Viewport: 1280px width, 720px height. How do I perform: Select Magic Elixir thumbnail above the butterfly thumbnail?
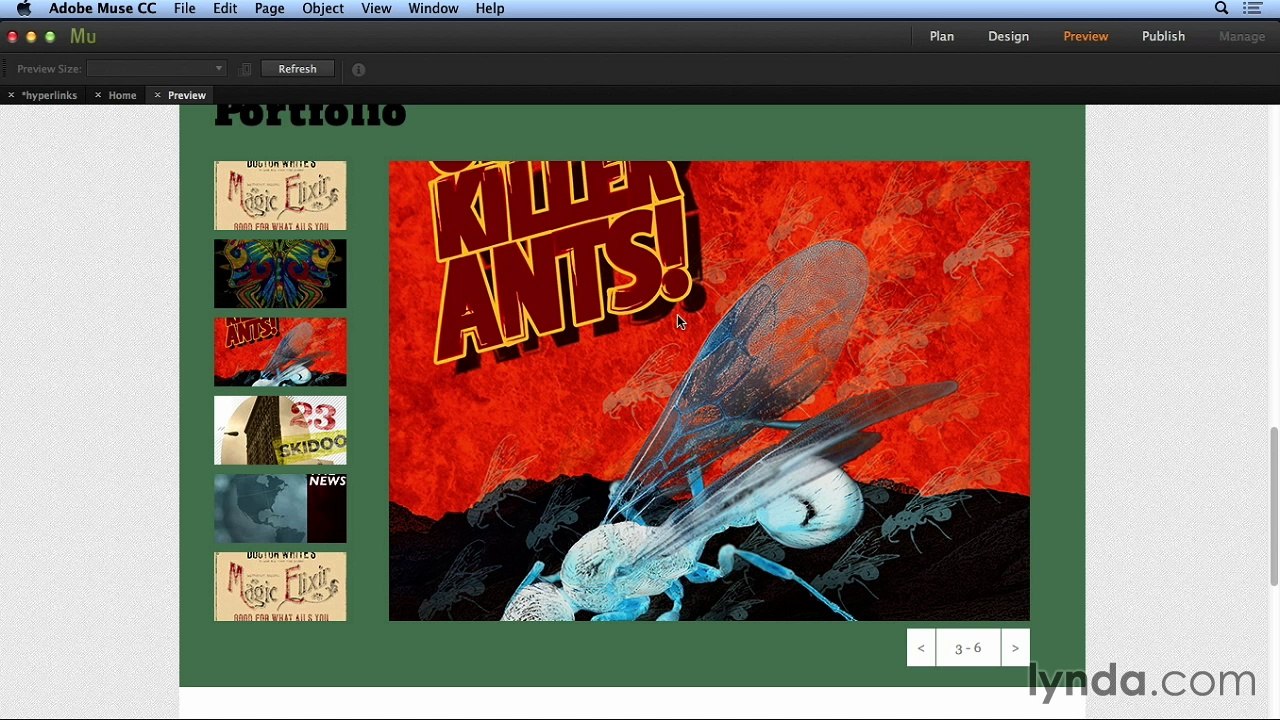click(280, 196)
